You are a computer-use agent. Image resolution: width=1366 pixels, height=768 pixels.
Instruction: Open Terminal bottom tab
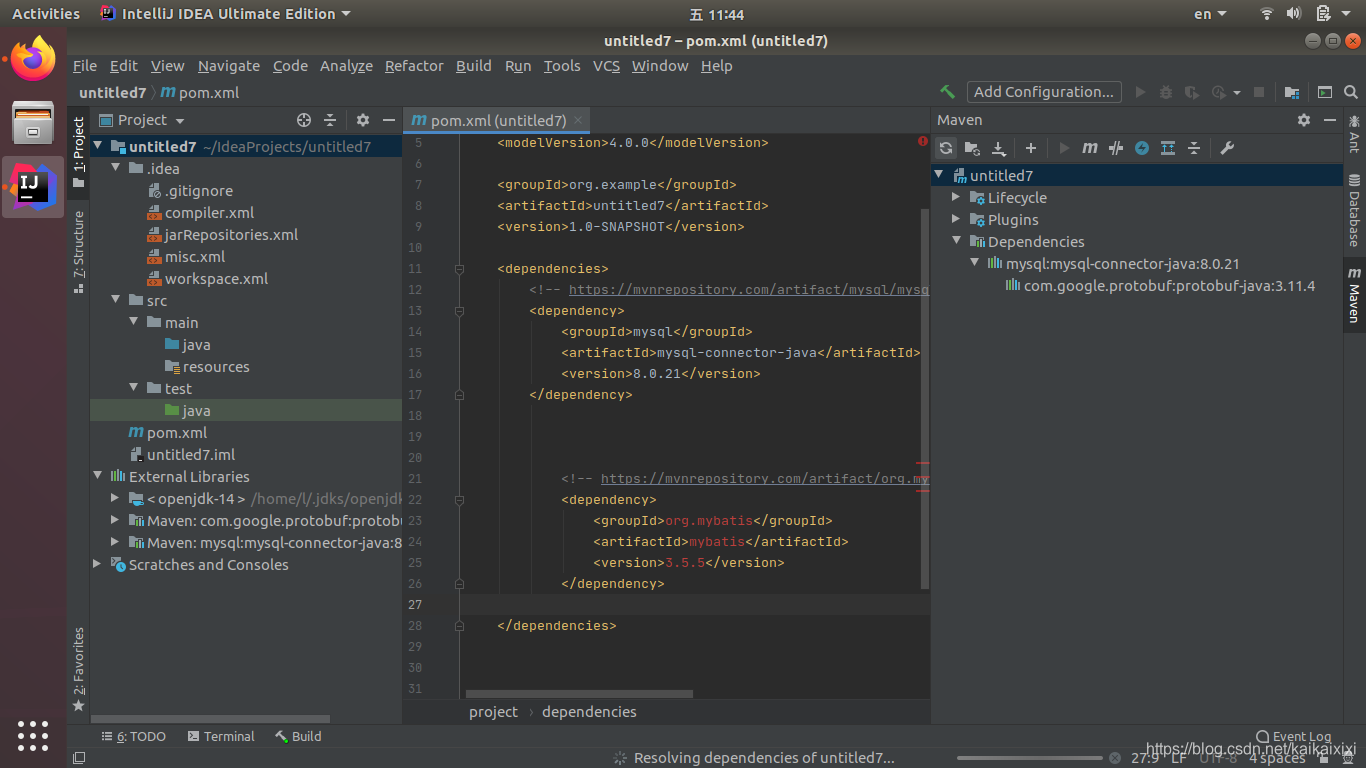point(220,736)
